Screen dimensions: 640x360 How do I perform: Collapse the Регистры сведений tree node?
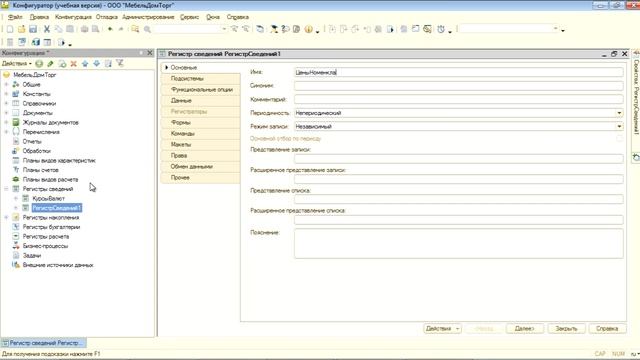[x=6, y=189]
